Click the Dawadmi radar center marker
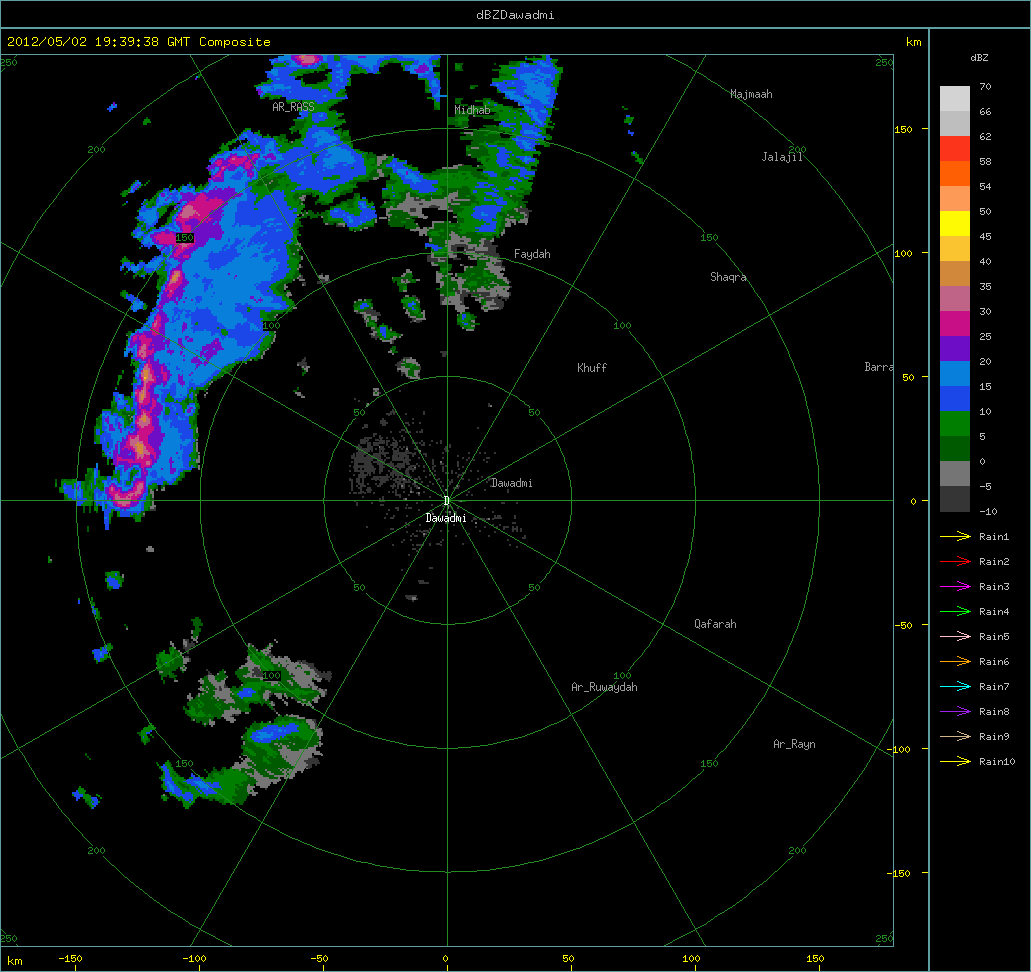This screenshot has width=1031, height=972. coord(446,500)
